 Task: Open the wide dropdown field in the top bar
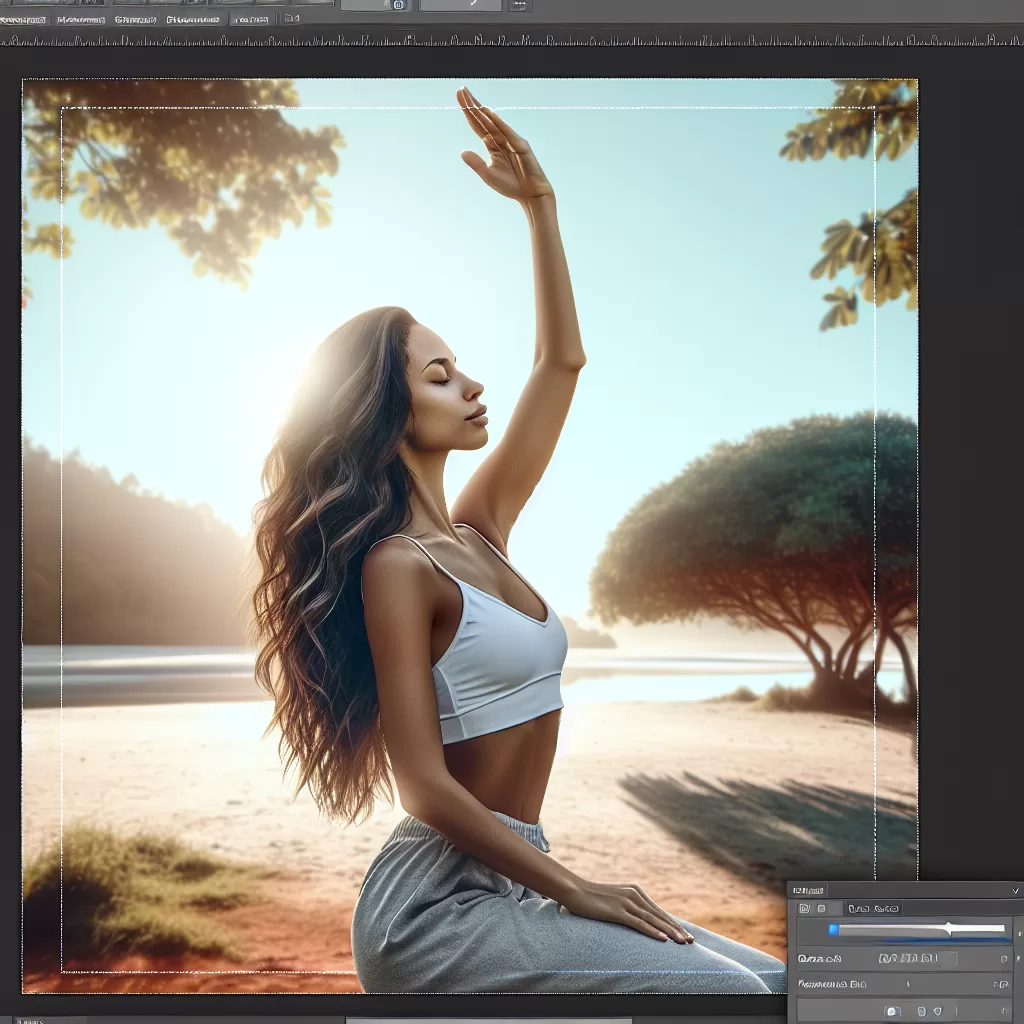coord(460,5)
